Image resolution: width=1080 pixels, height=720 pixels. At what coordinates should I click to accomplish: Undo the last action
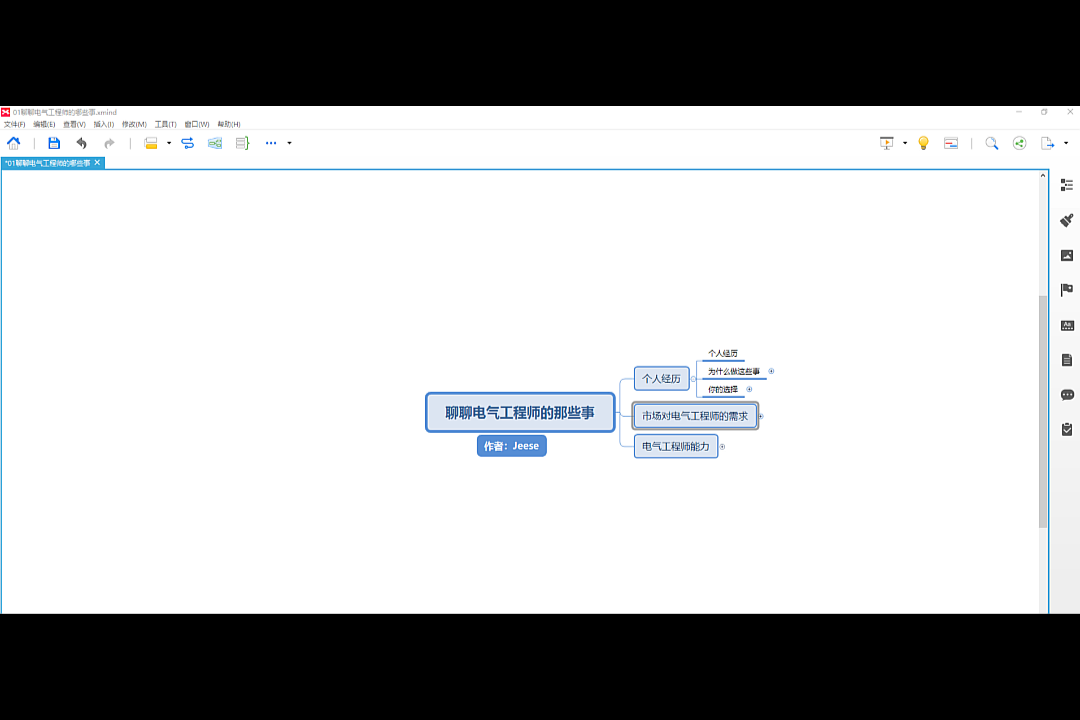[82, 143]
